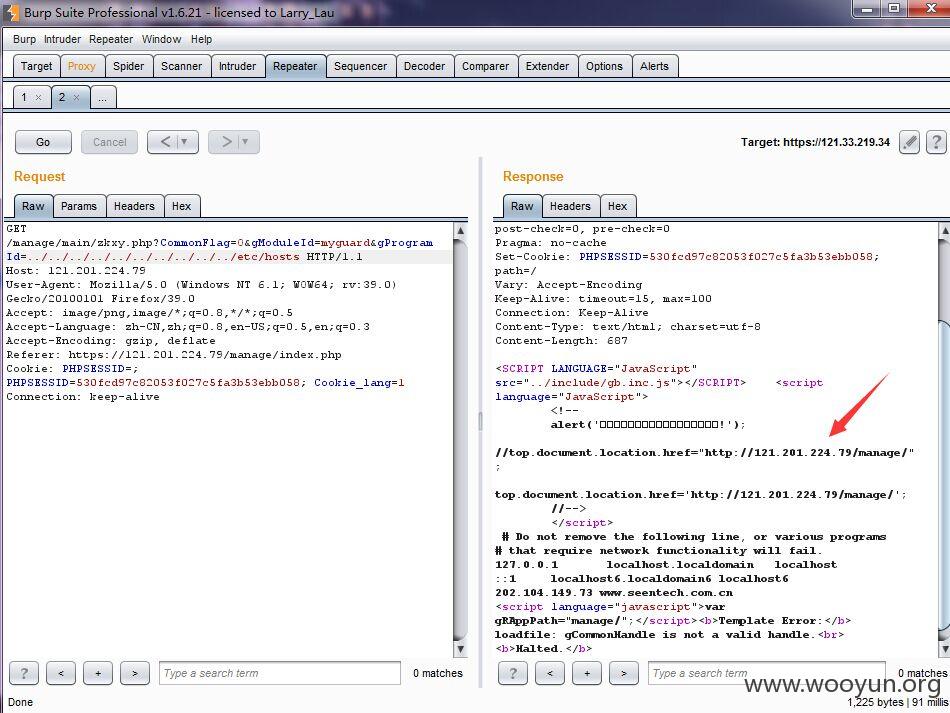Image resolution: width=950 pixels, height=713 pixels.
Task: Click the Burp Suite application icon in title bar
Action: (12, 12)
